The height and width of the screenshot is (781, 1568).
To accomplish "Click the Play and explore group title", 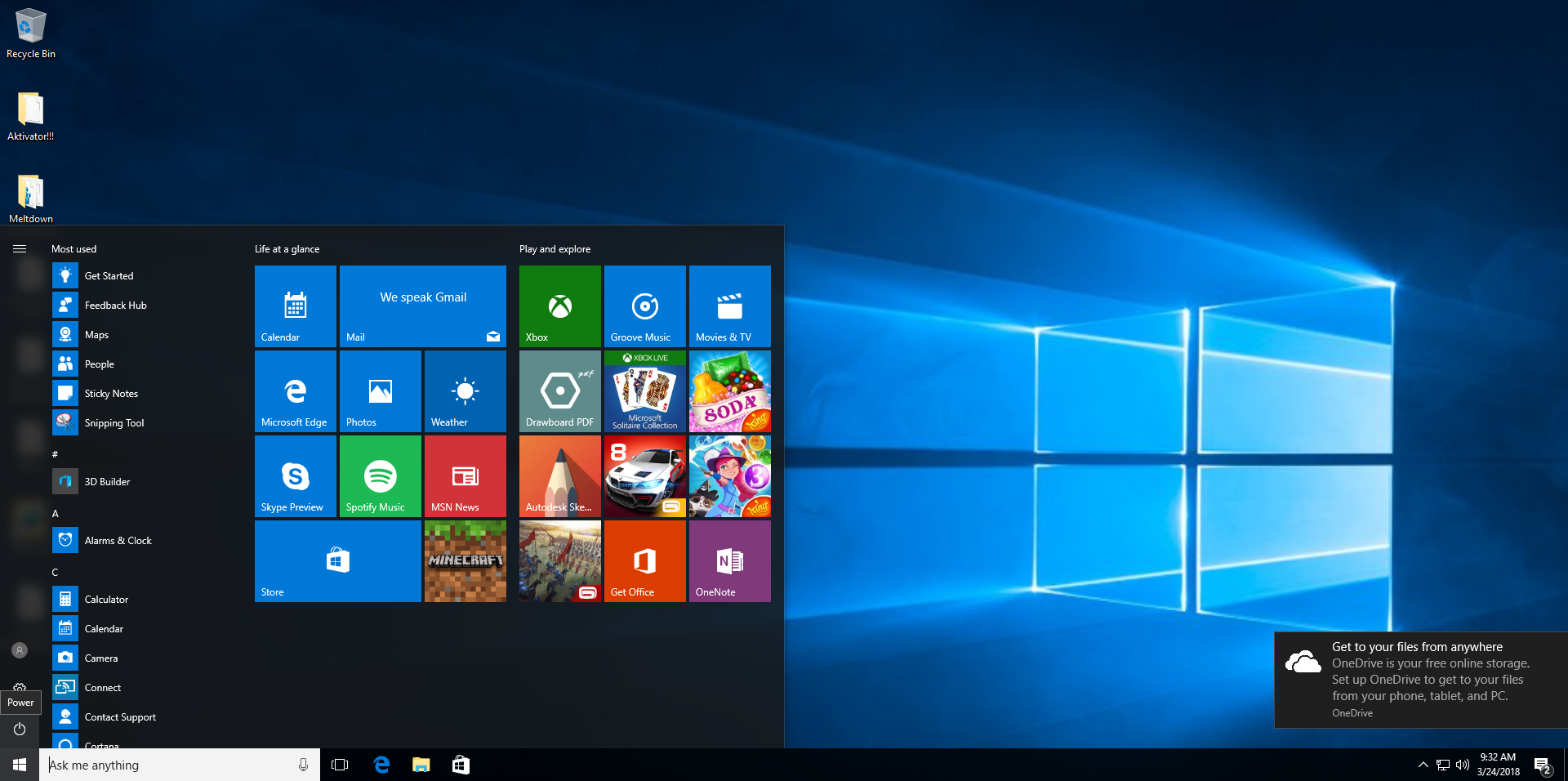I will tap(555, 249).
